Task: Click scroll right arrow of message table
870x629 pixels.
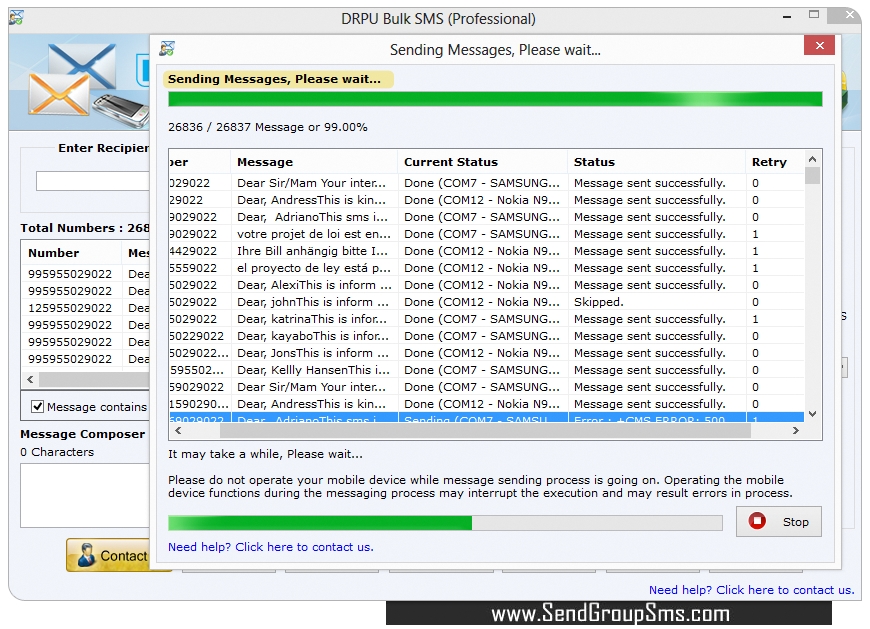Action: point(796,430)
